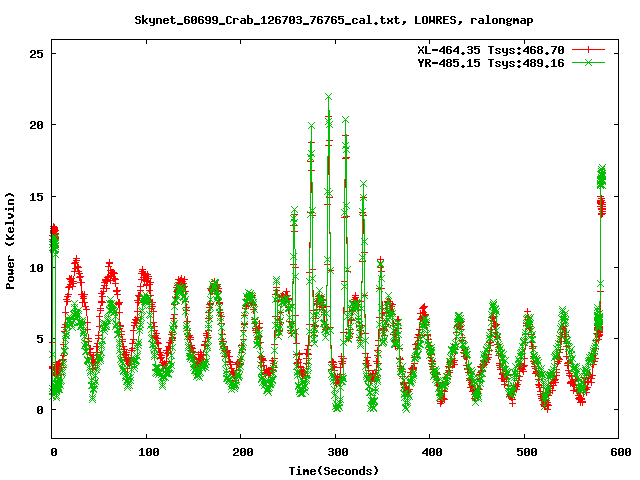Click the highest green peak near 22 Kelvin

pos(329,97)
